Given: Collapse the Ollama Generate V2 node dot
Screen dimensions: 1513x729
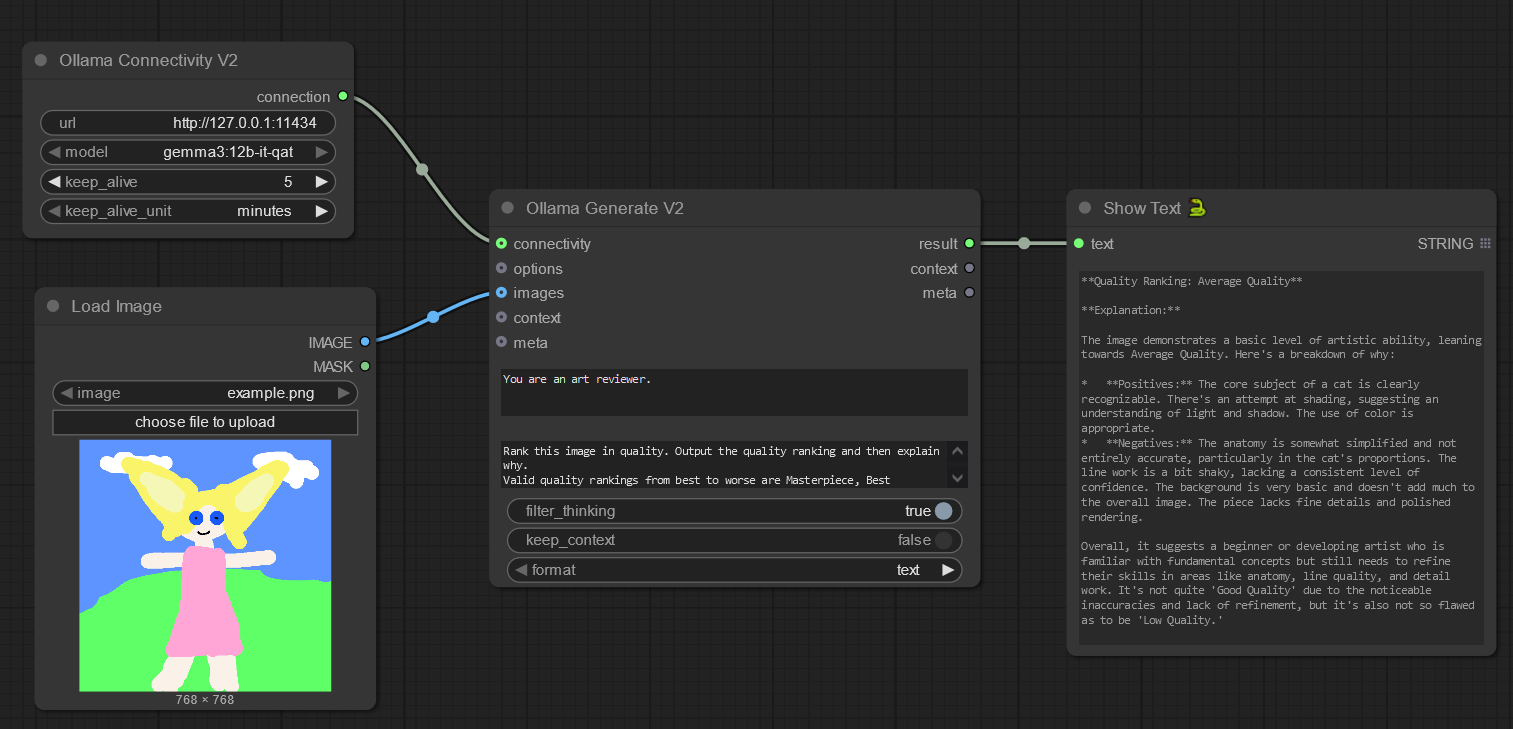Looking at the screenshot, I should [x=507, y=208].
